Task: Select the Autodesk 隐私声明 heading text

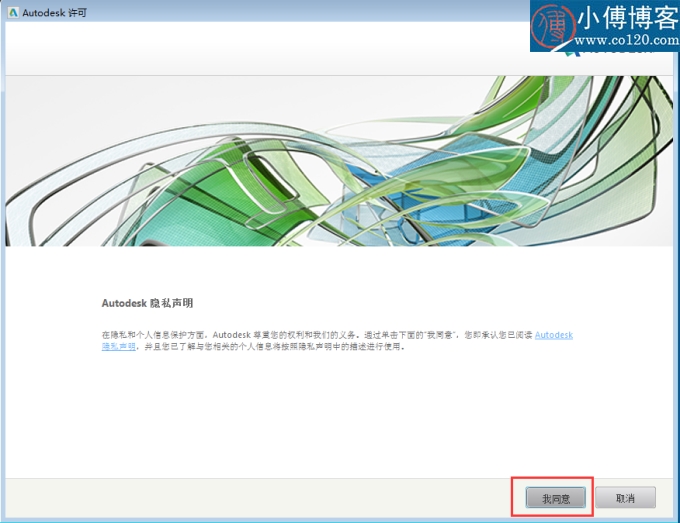Action: 147,303
